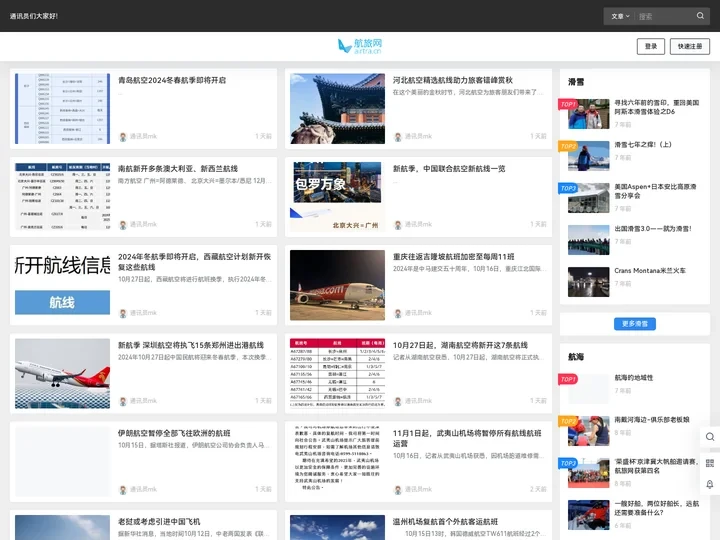Screen dimensions: 720x540
Task: Open article 青岛航空2024冬春航季即将开启
Action: click(172, 80)
